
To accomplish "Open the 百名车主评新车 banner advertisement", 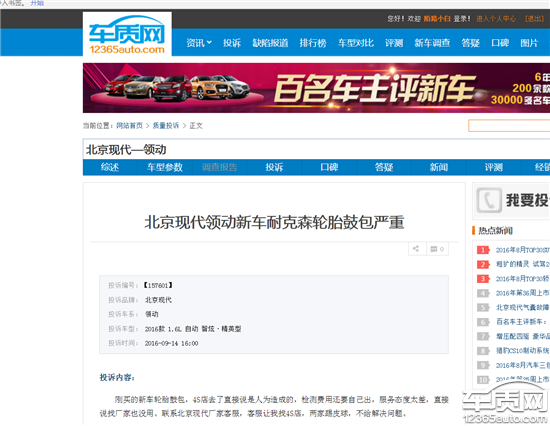I will (x=316, y=88).
